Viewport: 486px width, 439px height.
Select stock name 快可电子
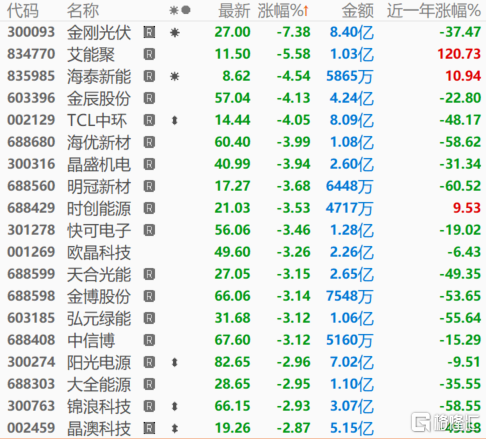(x=99, y=230)
